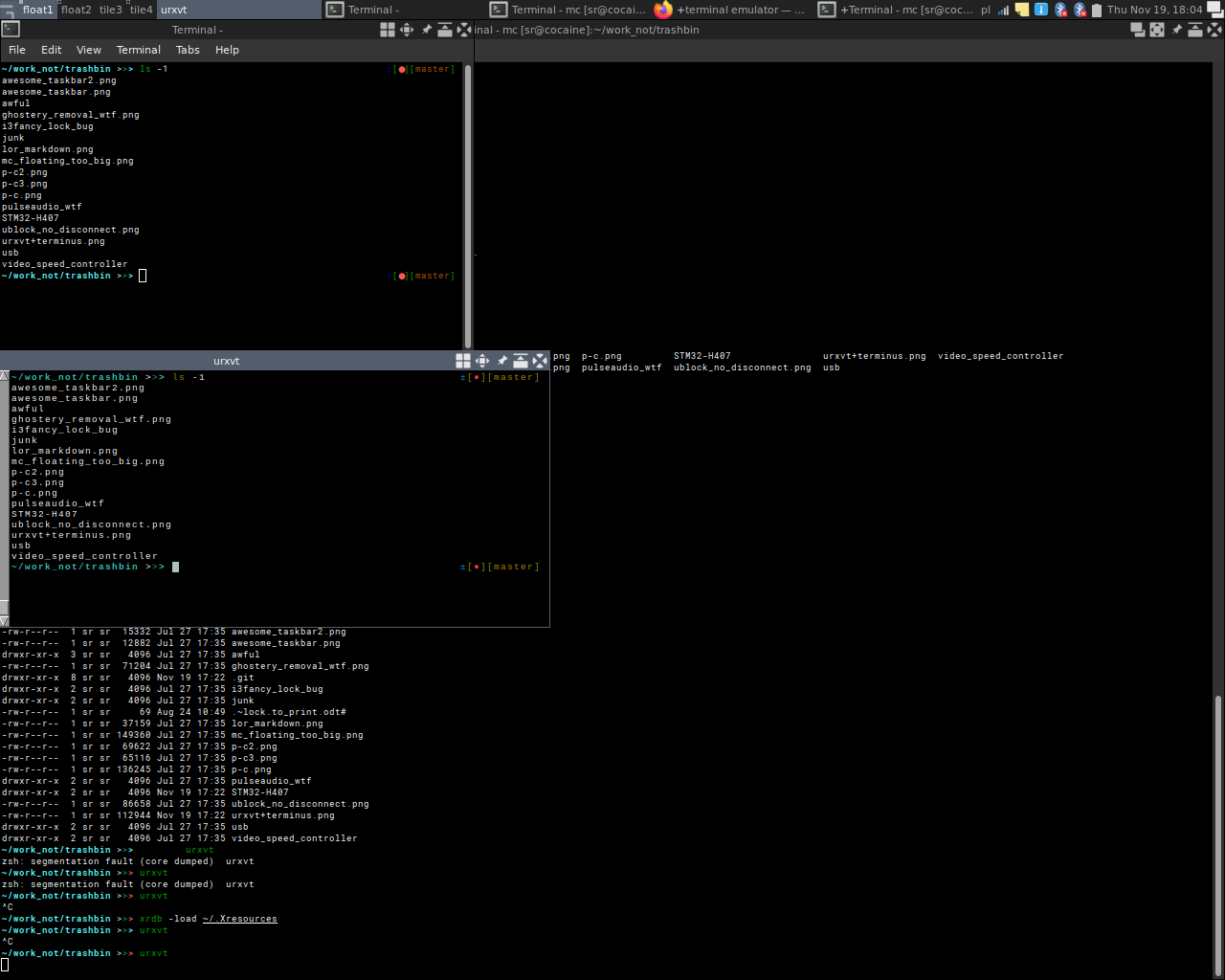Focus '+Terminal - mc [sr@coc...' task entry
Image resolution: width=1225 pixels, height=980 pixels.
[896, 10]
